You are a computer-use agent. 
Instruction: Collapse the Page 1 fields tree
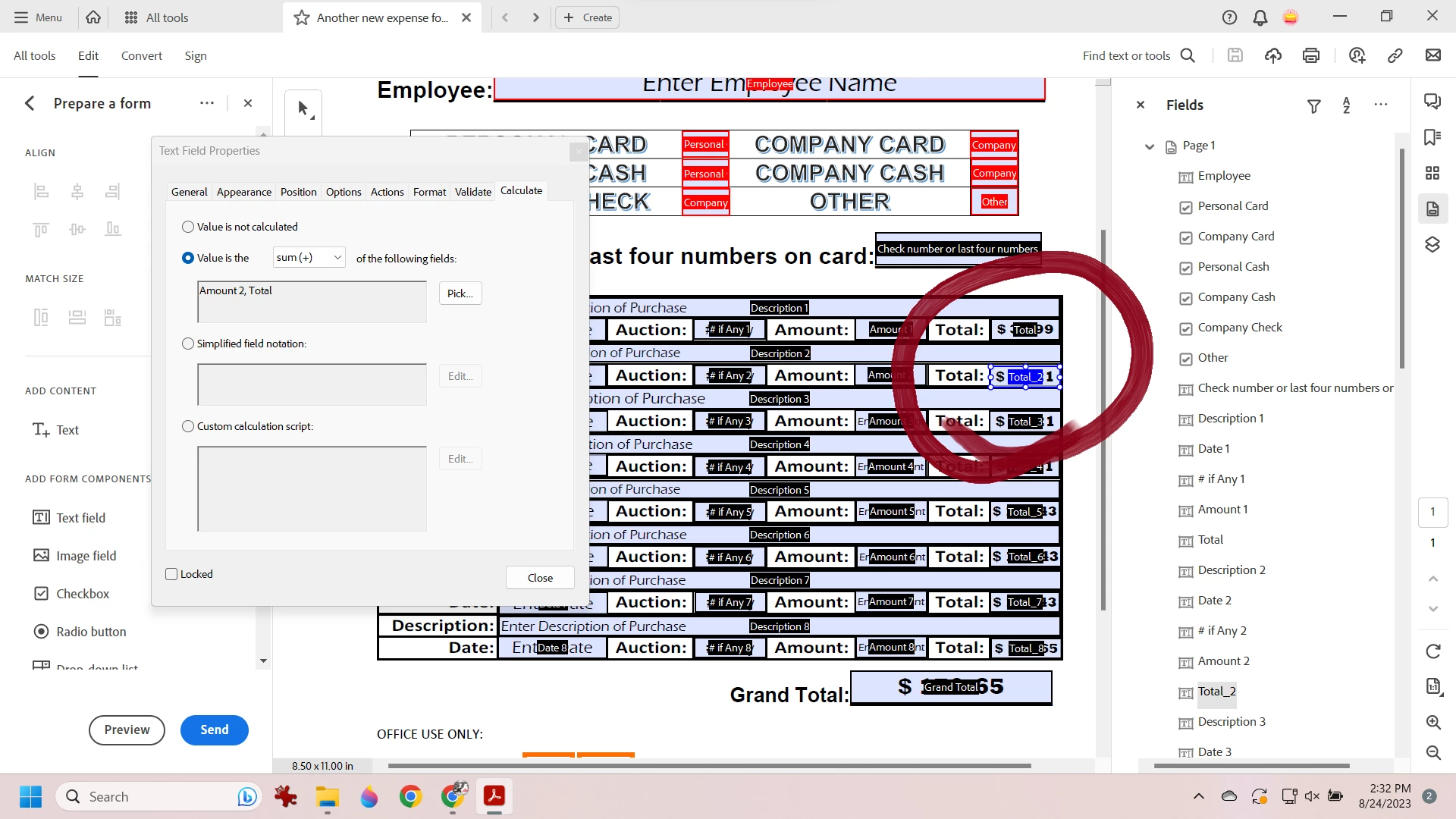pyautogui.click(x=1150, y=146)
